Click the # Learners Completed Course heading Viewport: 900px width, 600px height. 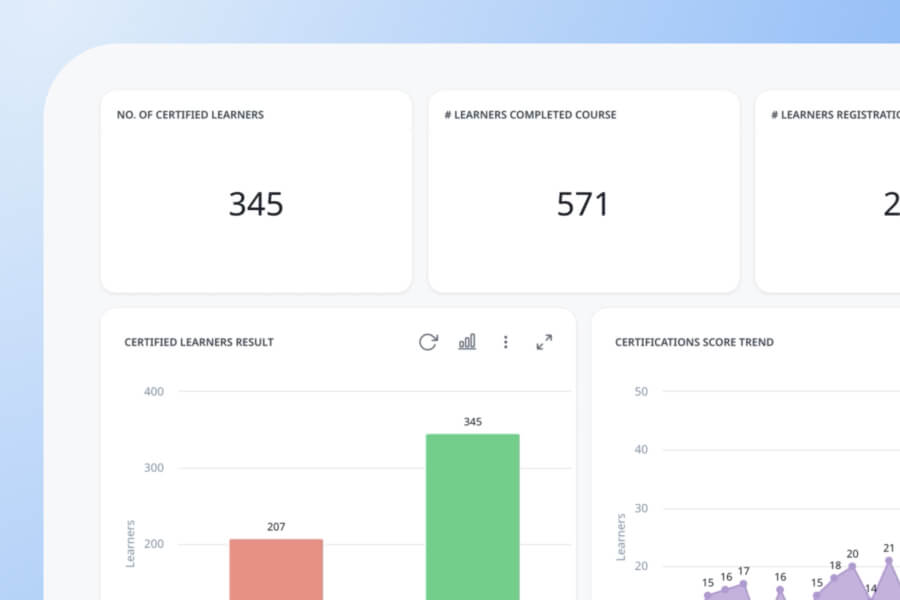pos(530,115)
